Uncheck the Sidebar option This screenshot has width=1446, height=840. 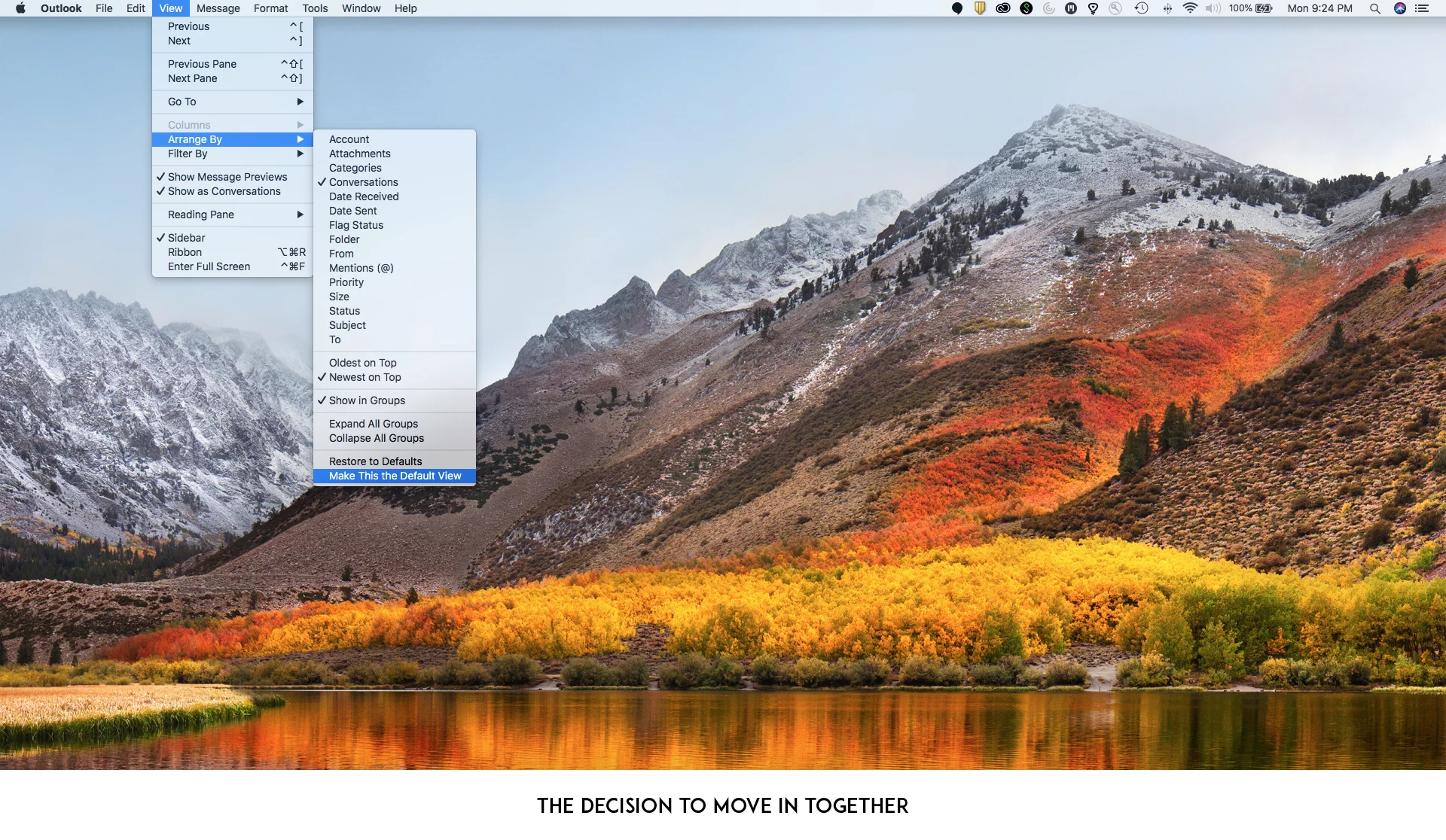point(186,238)
